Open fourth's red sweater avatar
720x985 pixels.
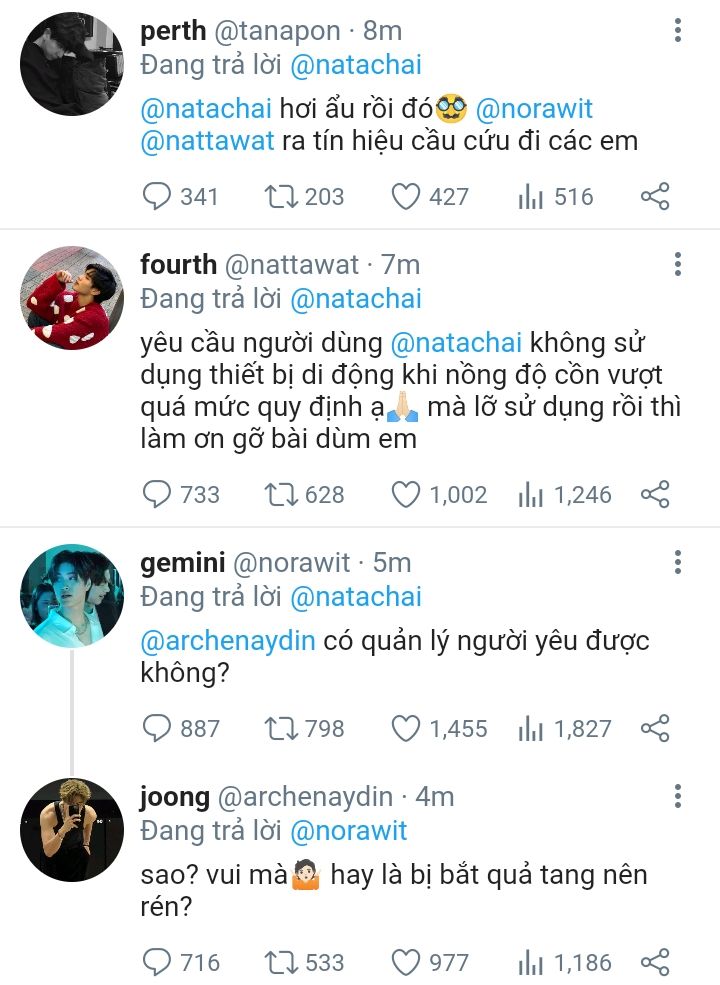[x=72, y=298]
